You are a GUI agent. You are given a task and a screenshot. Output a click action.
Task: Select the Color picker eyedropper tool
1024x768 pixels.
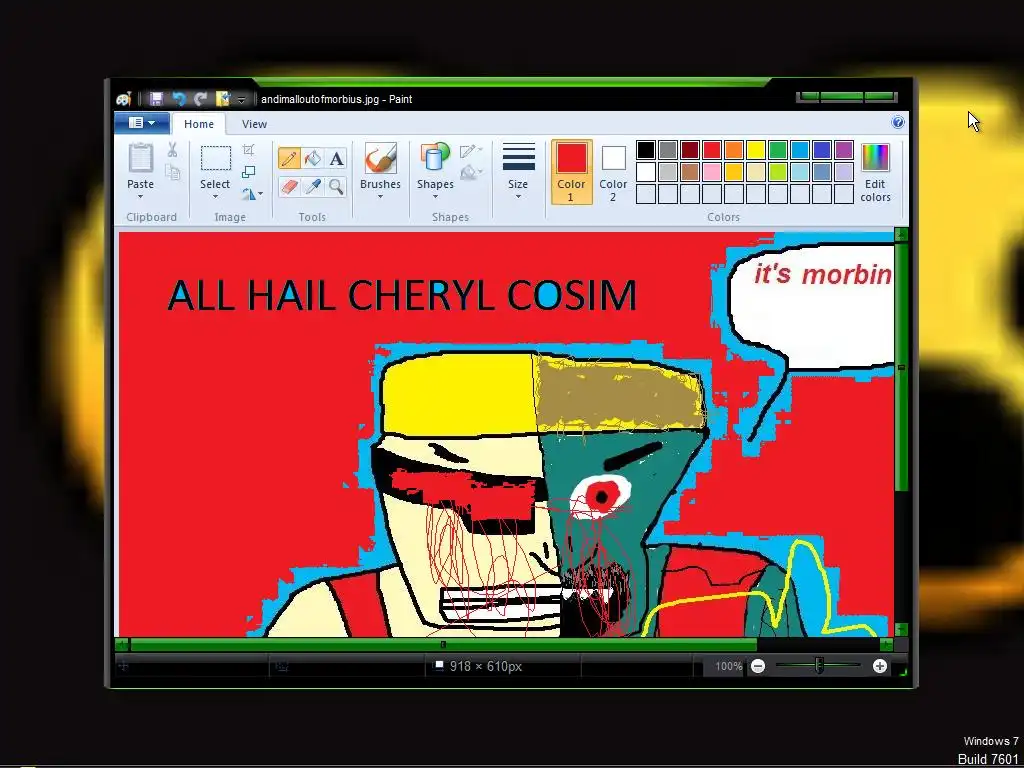[313, 187]
